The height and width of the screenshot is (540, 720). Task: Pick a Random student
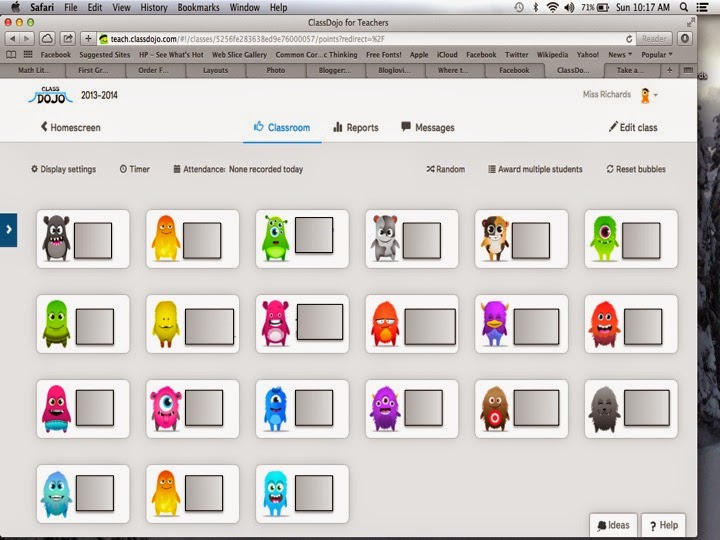(445, 169)
